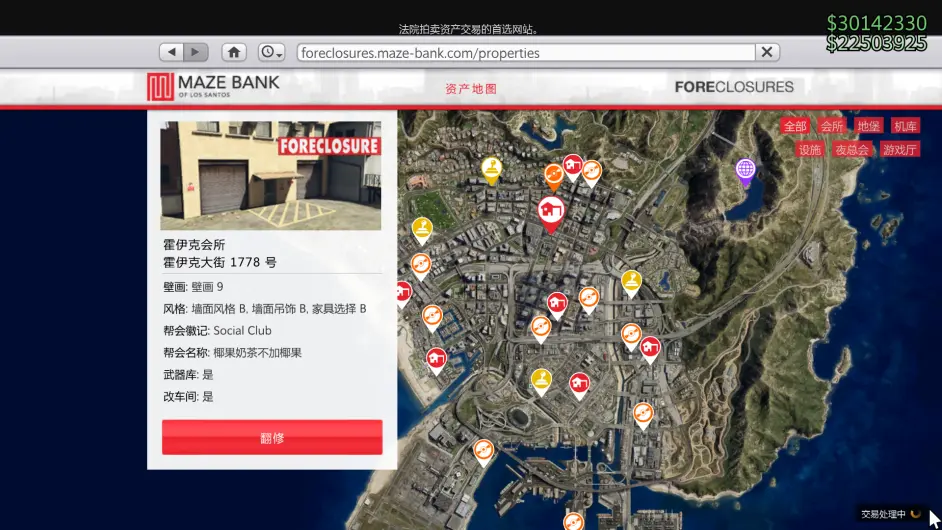Filter the map by 机库
Screen dimensions: 942x530
(905, 126)
